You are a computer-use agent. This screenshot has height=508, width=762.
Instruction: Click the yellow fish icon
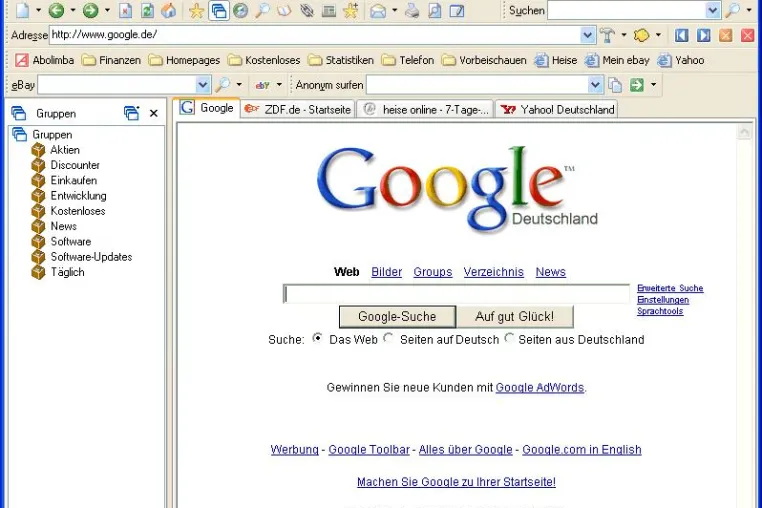coord(641,35)
